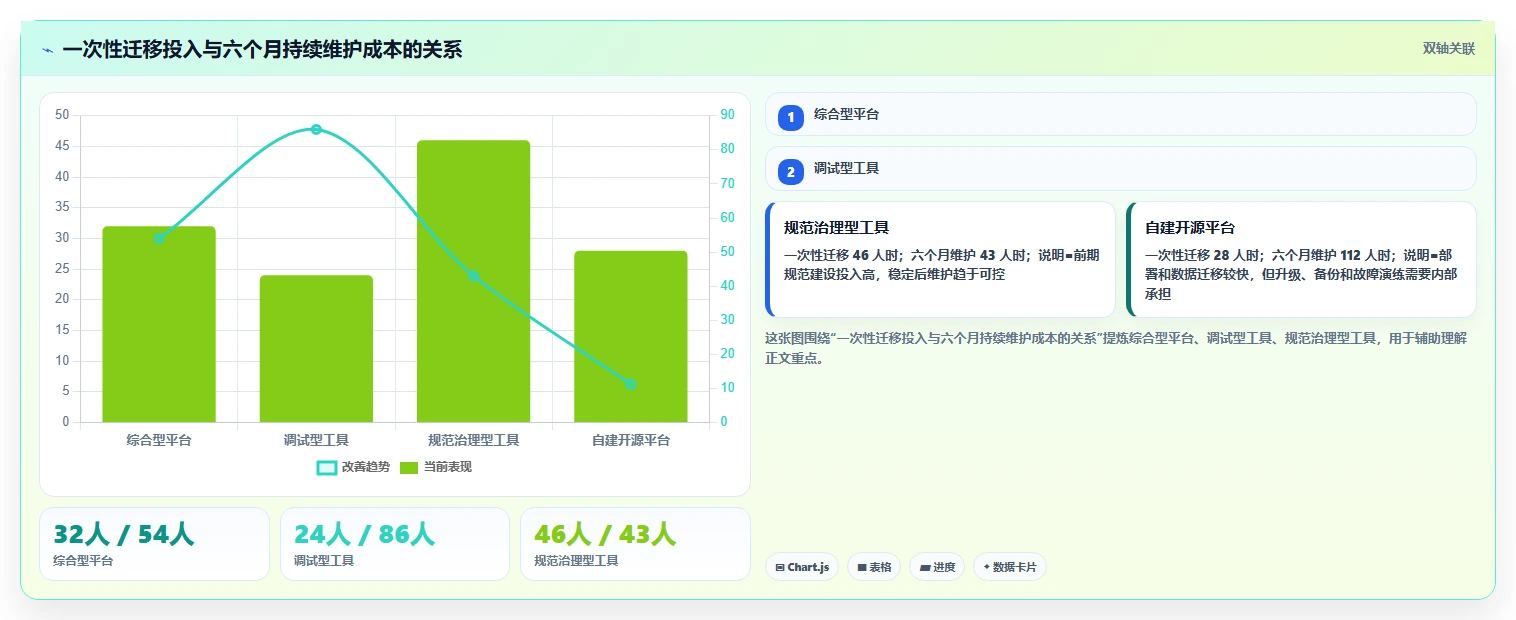Click the 自建开源平台 card description text
Viewport: 1516px width, 620px height.
[x=1301, y=274]
